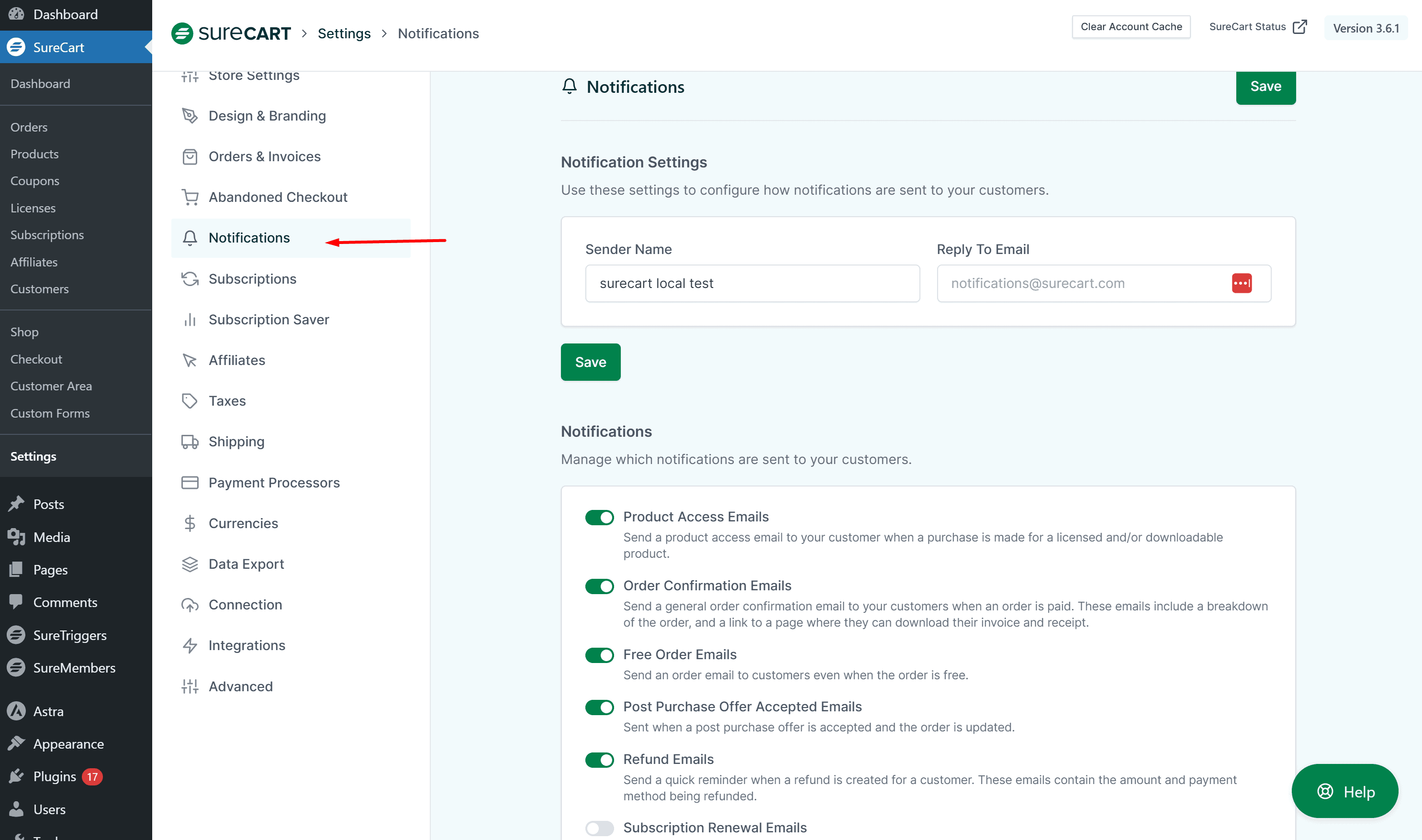Click the shopping cart icon for Abandoned Checkout
Screen dimensions: 1422x840
click(x=190, y=197)
